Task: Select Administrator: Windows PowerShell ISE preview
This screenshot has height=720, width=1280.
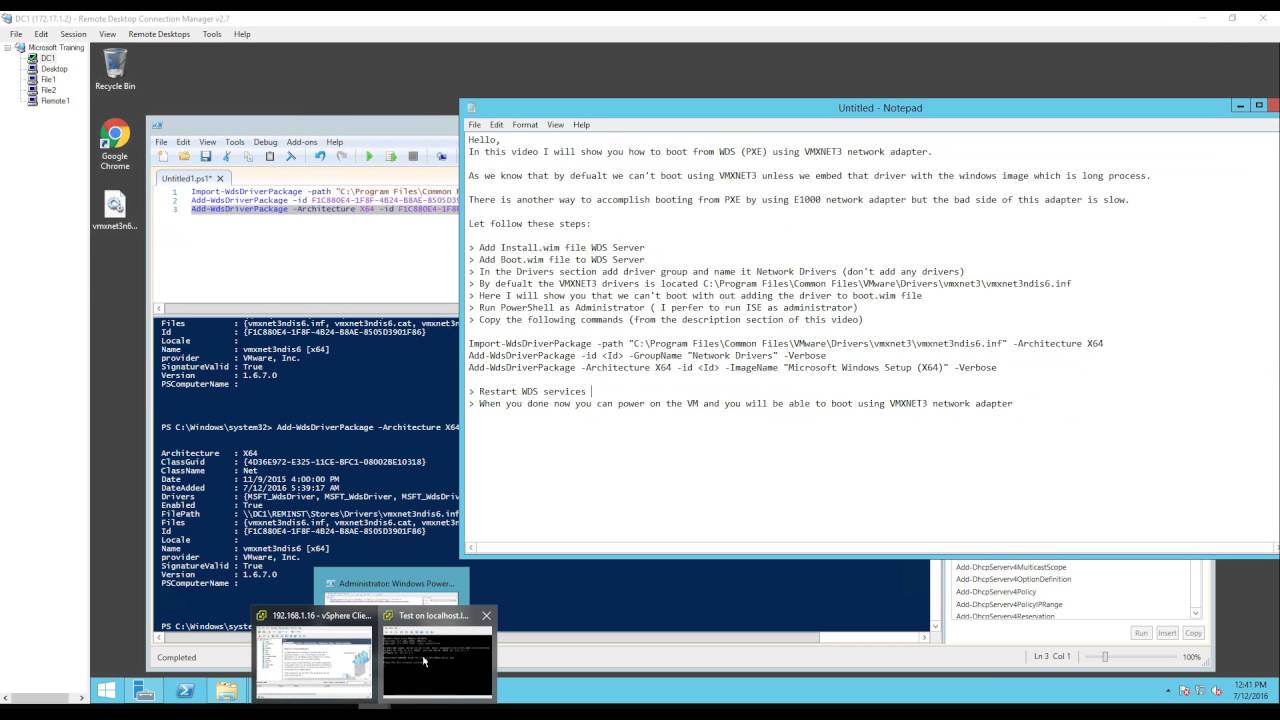Action: (x=392, y=584)
